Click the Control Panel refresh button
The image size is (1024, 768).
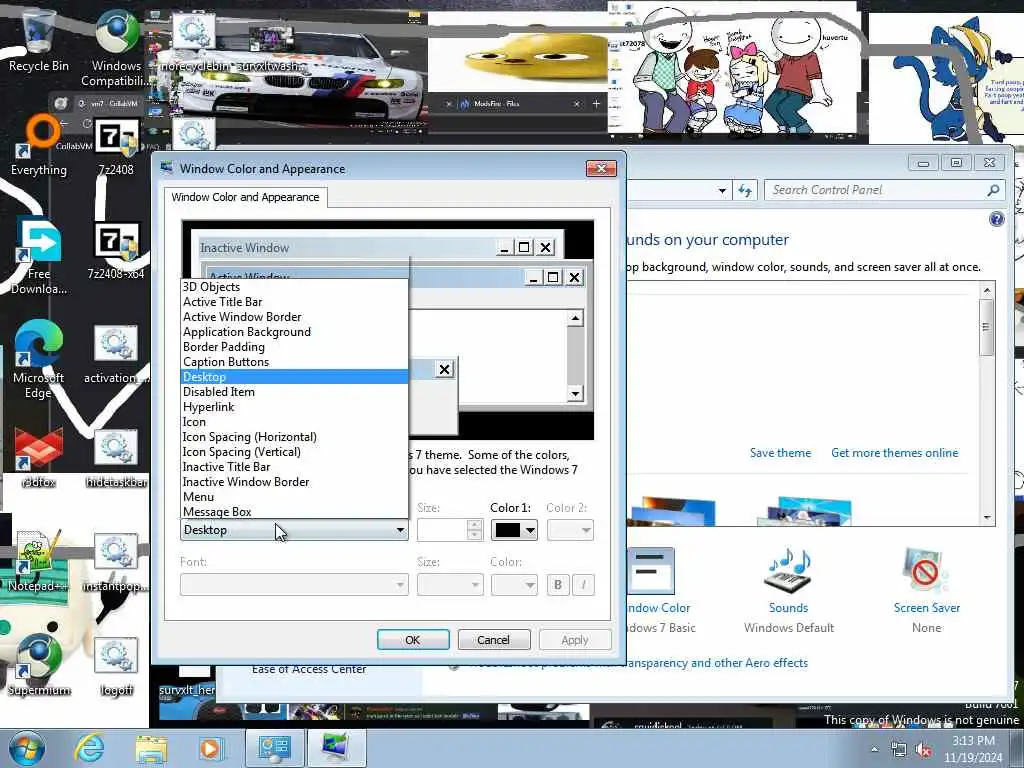[744, 191]
